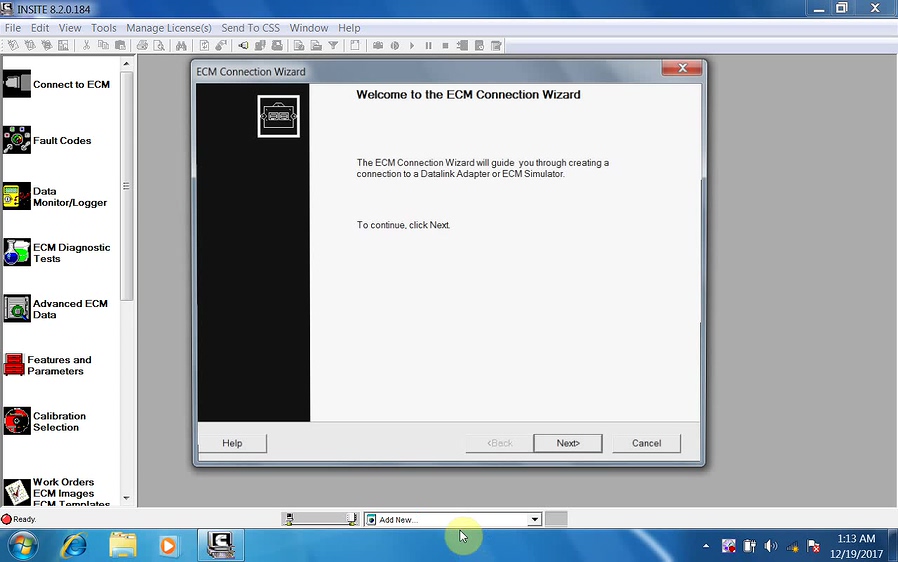Screen dimensions: 898x562
Task: Click the Find binoculars toolbar icon
Action: point(182,45)
